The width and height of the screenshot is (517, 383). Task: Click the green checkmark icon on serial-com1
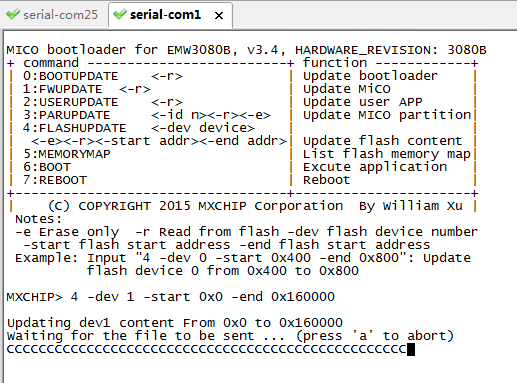point(120,14)
